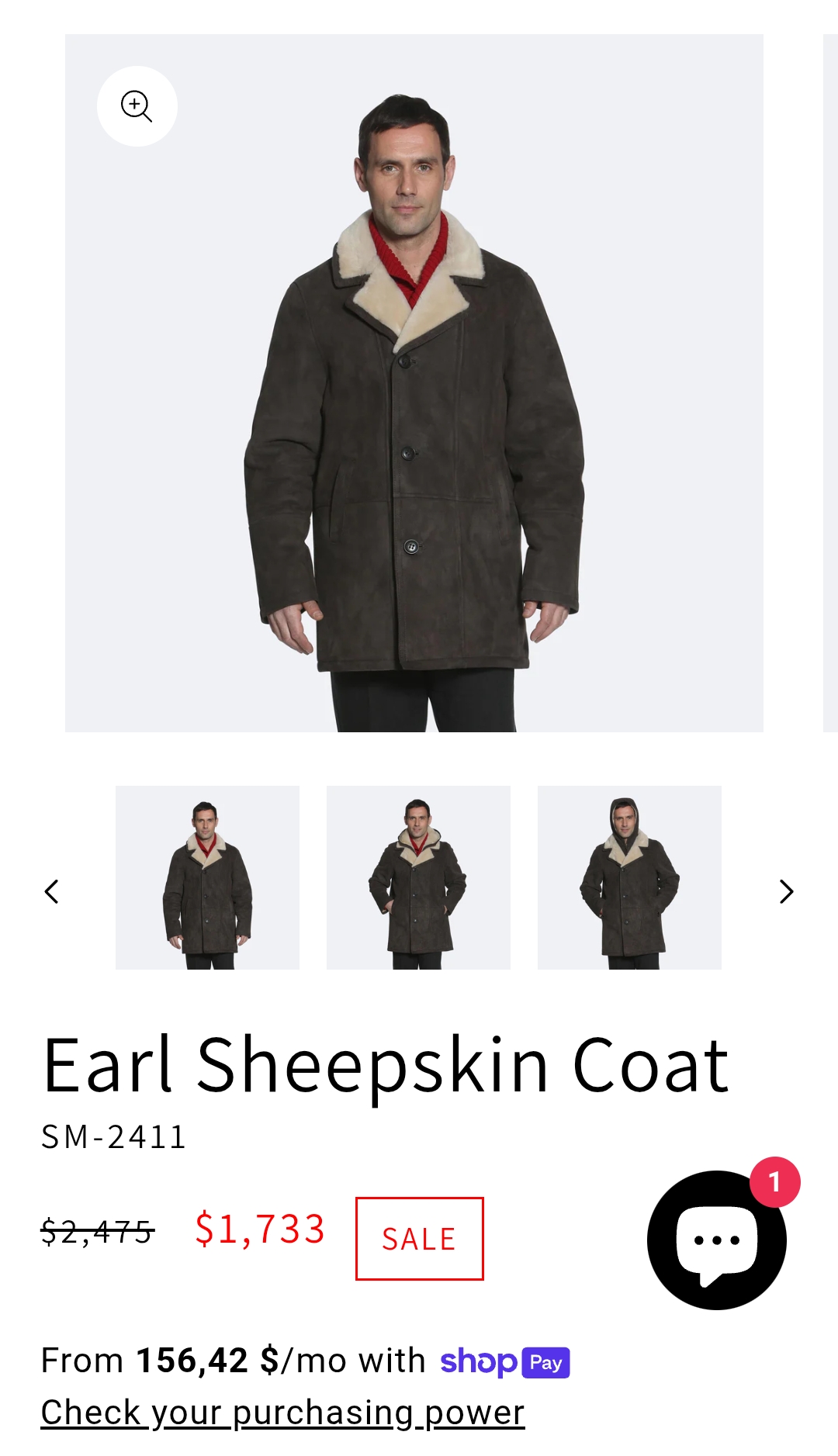
Task: Click the crossed-out price $2,475
Action: click(97, 1231)
